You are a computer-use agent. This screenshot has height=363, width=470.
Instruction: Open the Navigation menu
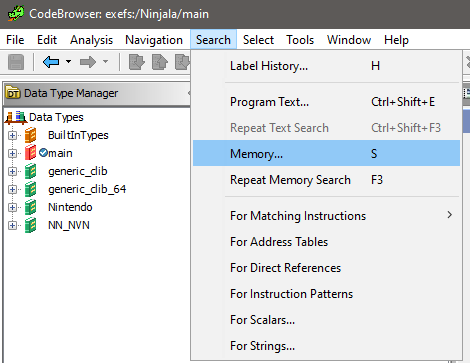click(x=154, y=40)
